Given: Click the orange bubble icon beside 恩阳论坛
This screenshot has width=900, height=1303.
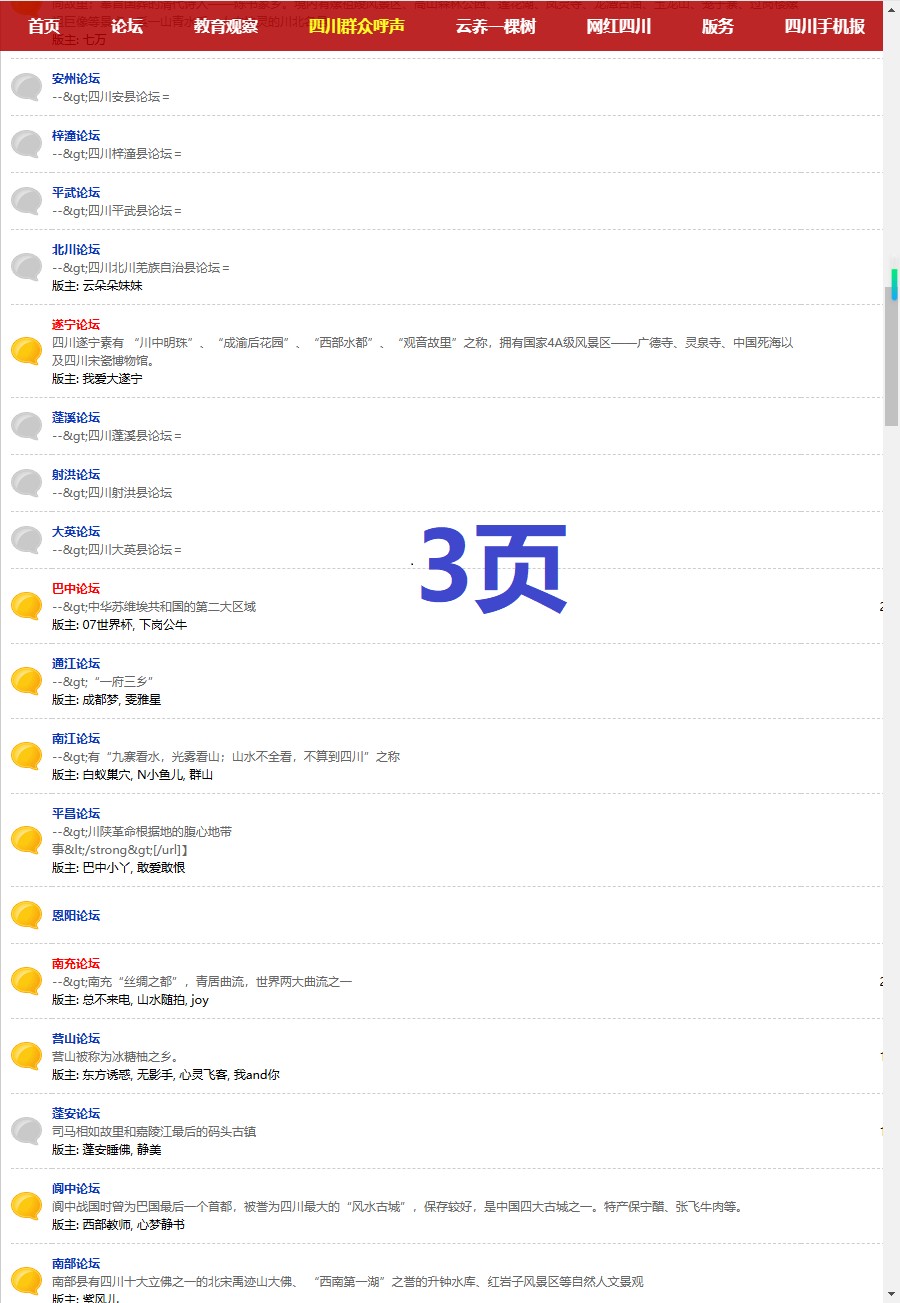Looking at the screenshot, I should (x=26, y=915).
